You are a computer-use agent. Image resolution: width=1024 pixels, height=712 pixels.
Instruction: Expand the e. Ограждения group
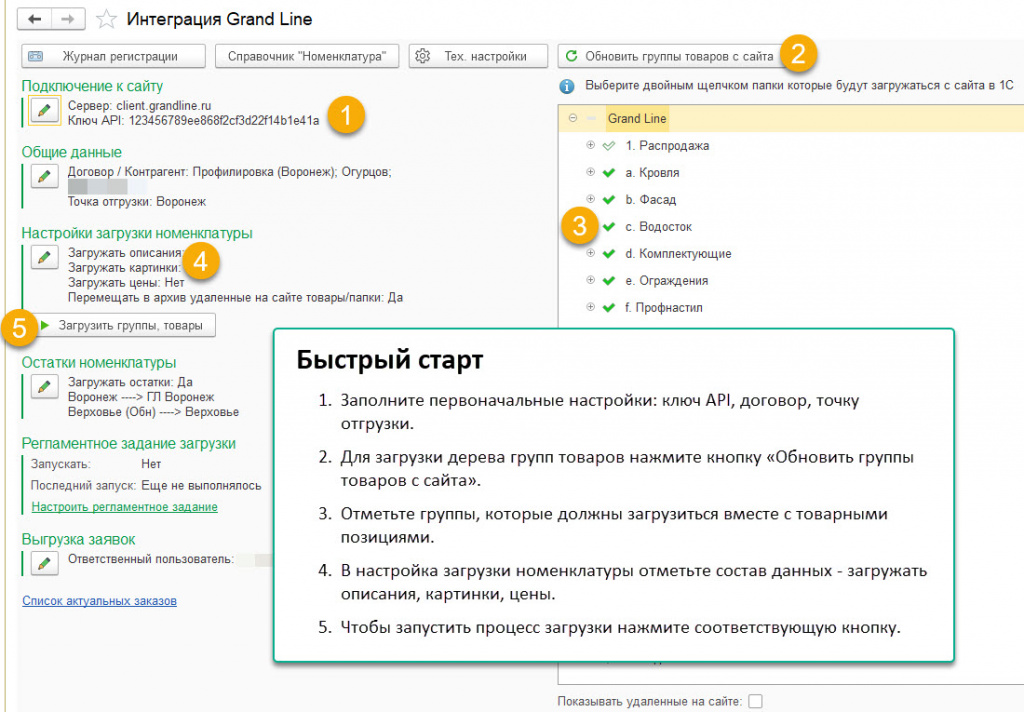click(590, 280)
